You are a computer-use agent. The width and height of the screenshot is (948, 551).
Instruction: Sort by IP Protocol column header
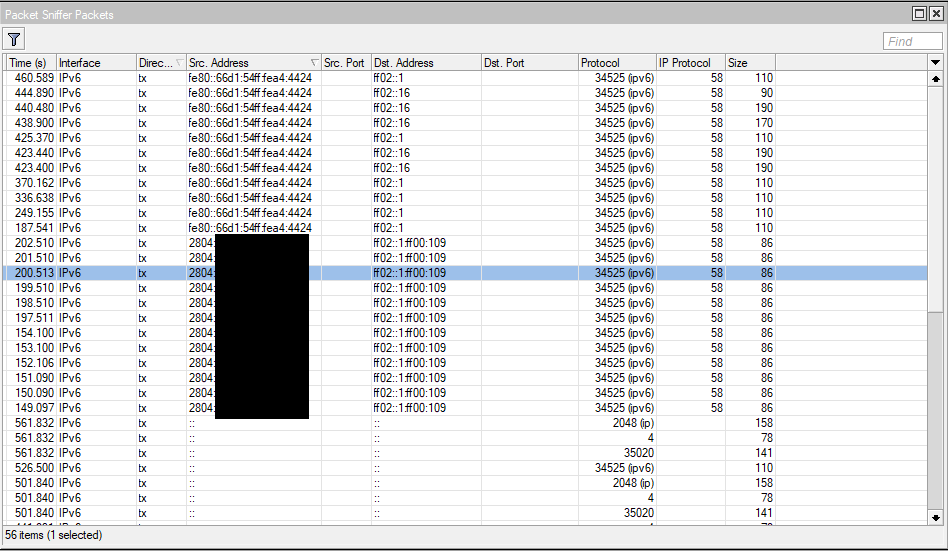(x=690, y=63)
